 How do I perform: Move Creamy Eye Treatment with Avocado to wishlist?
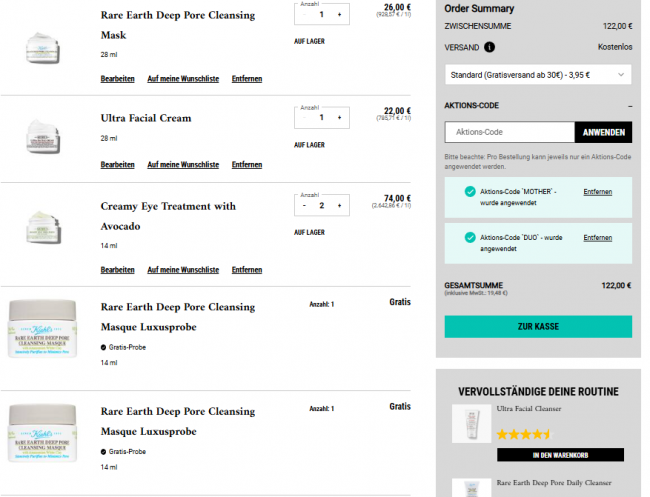tap(183, 270)
